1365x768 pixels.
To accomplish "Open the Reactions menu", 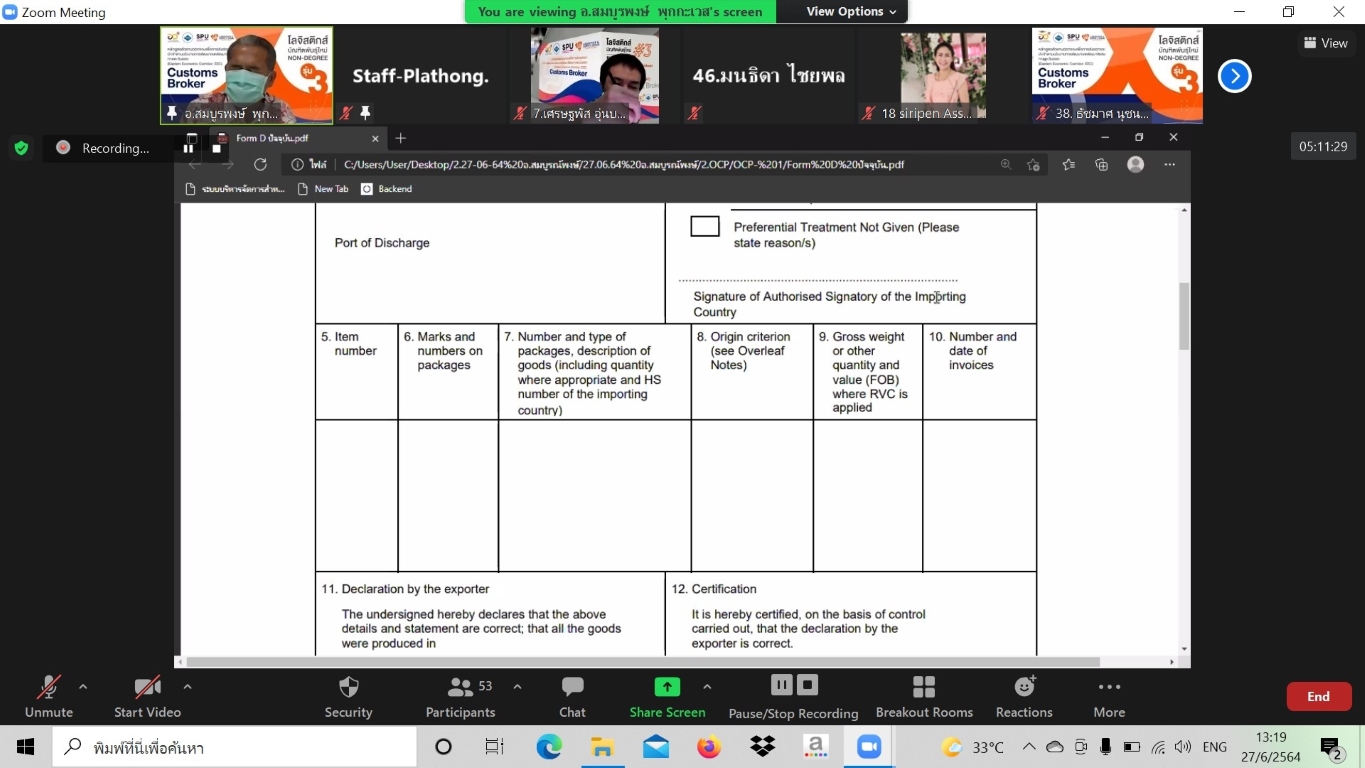I will click(x=1024, y=696).
